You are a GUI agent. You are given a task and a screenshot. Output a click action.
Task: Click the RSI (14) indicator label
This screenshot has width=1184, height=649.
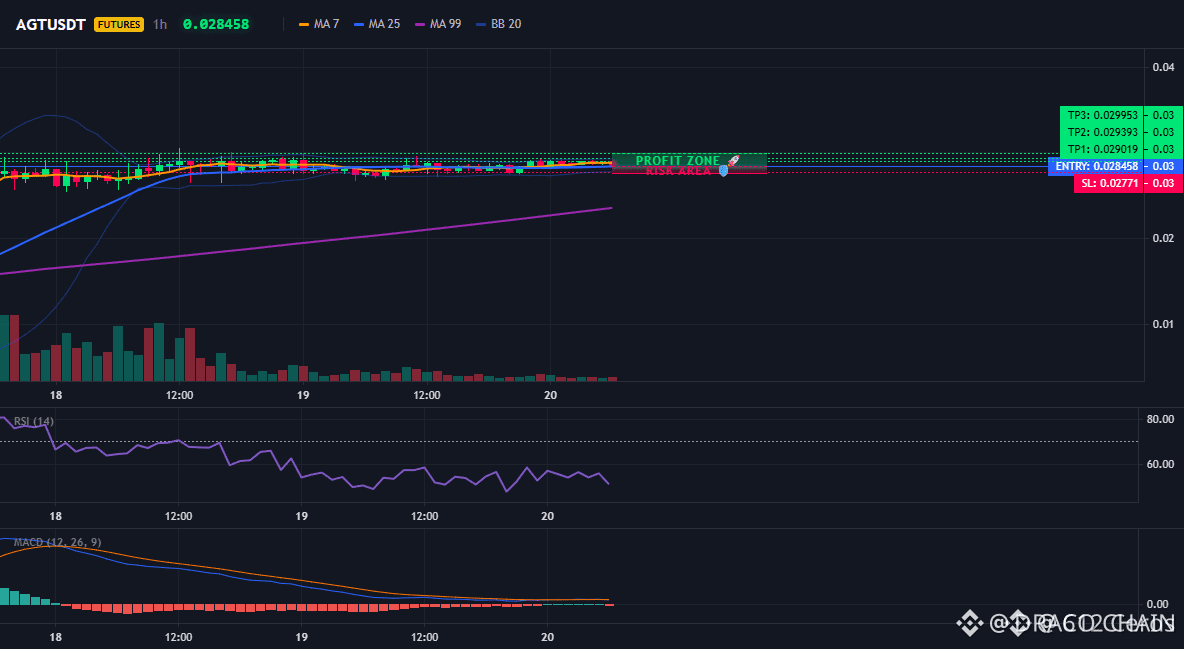click(x=33, y=421)
